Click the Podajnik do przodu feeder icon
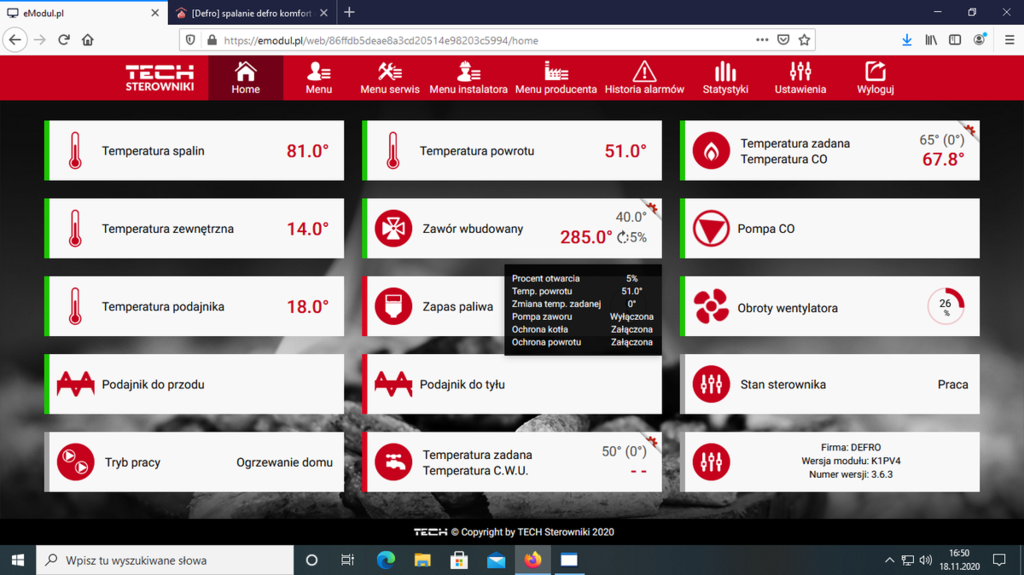This screenshot has width=1024, height=575. click(x=75, y=384)
